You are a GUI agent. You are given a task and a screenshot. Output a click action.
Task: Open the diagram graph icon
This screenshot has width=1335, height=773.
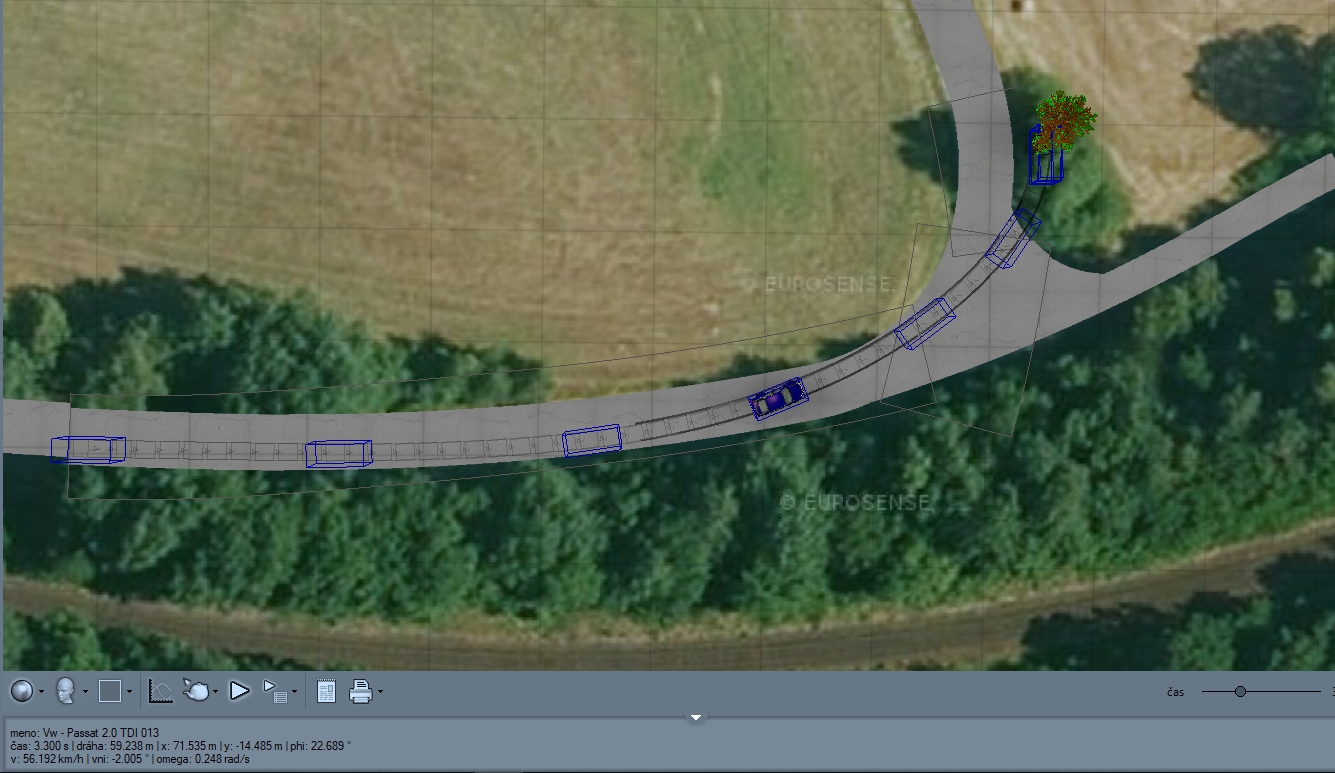click(x=160, y=690)
